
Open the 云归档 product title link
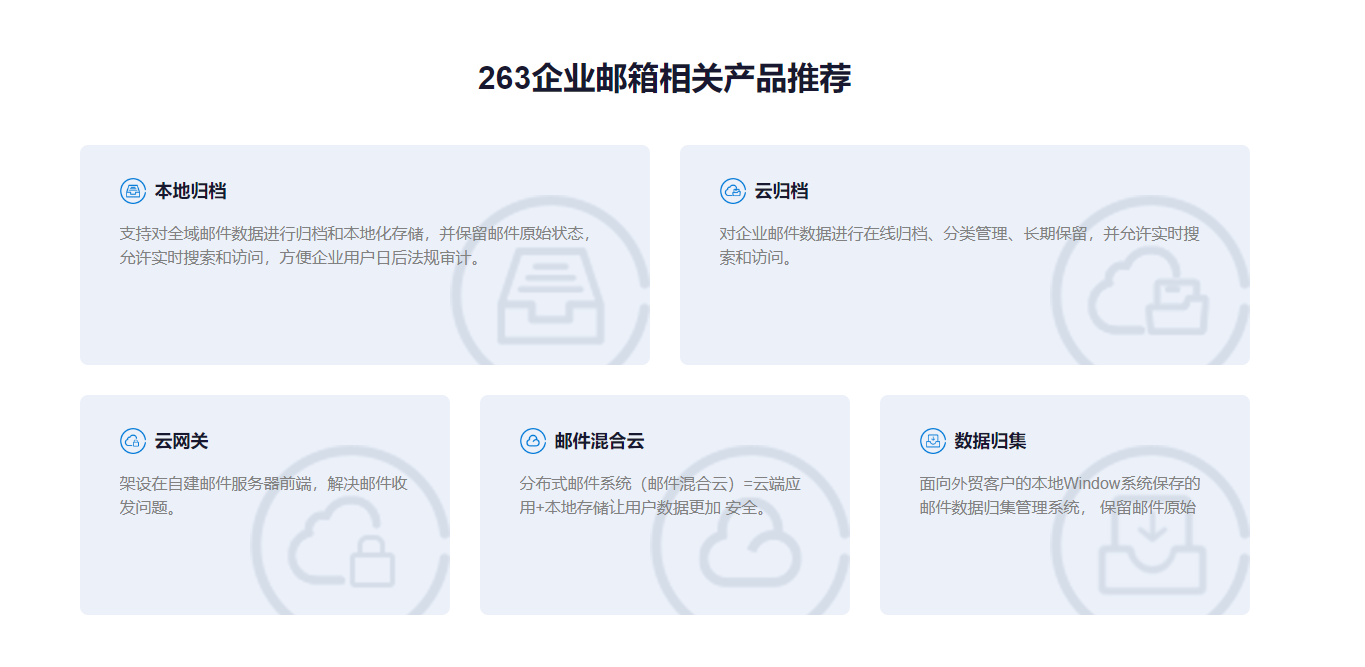pos(781,191)
